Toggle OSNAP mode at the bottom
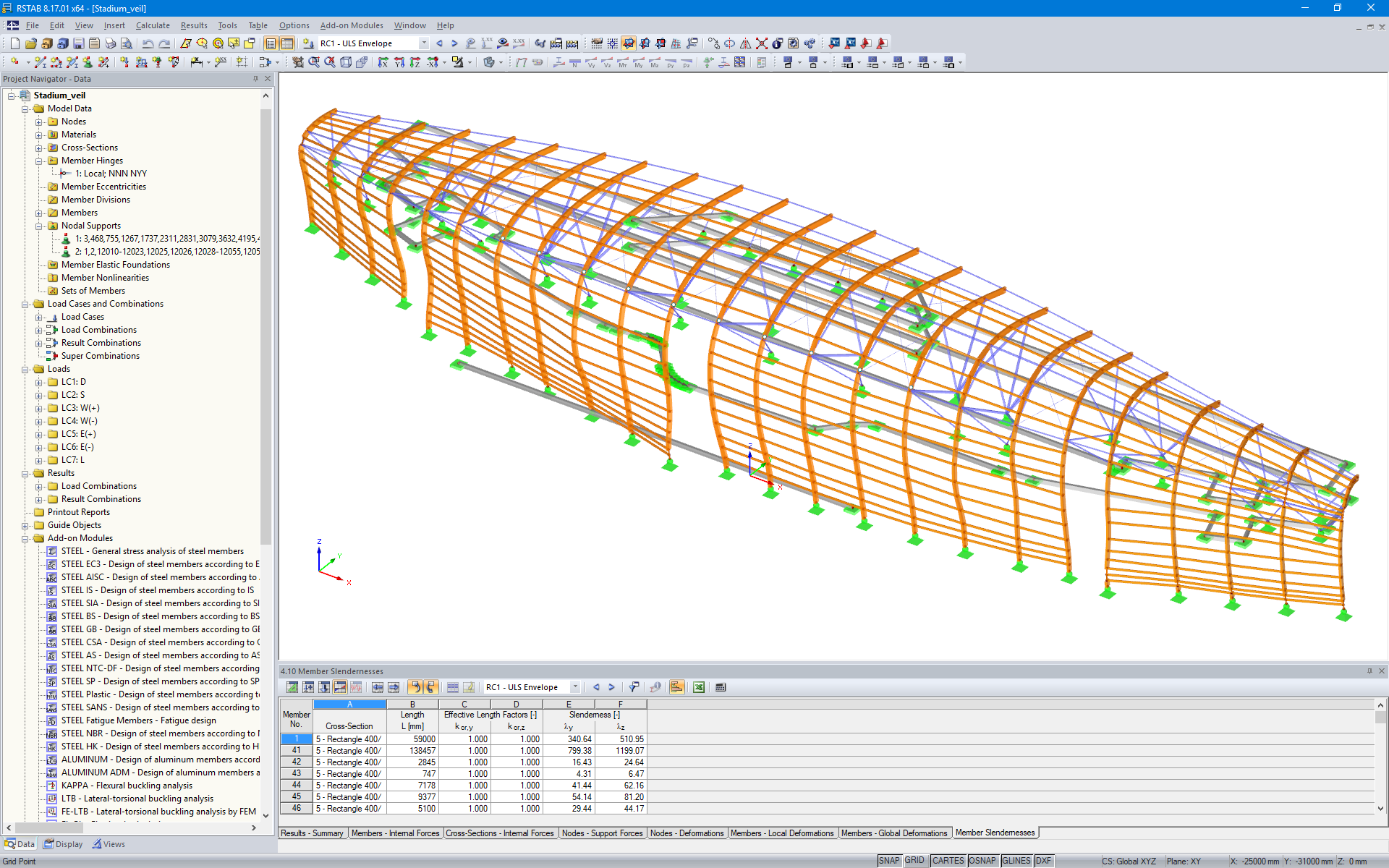This screenshot has height=868, width=1389. coord(982,860)
